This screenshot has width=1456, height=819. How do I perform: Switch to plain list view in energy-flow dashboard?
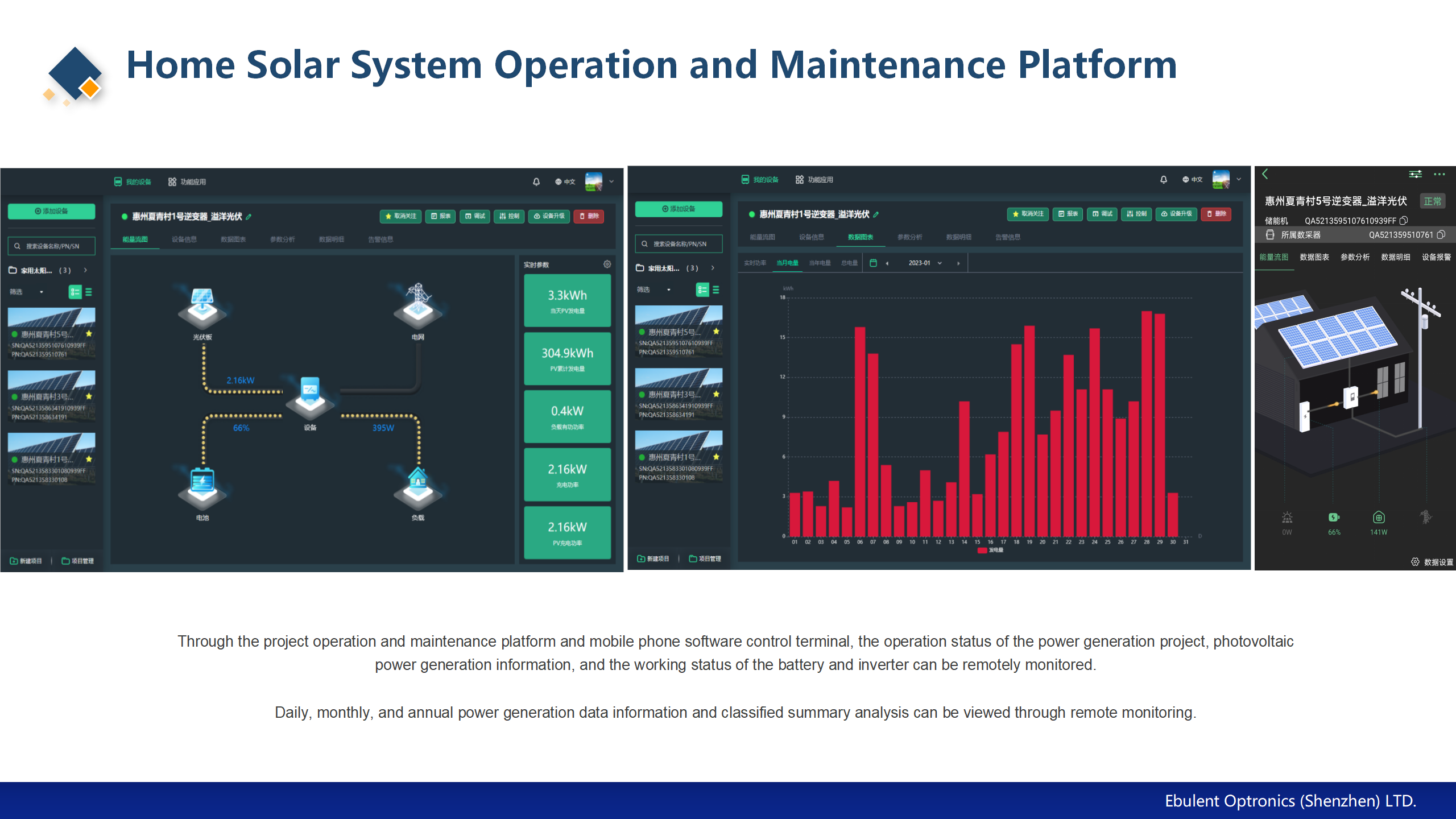click(89, 292)
